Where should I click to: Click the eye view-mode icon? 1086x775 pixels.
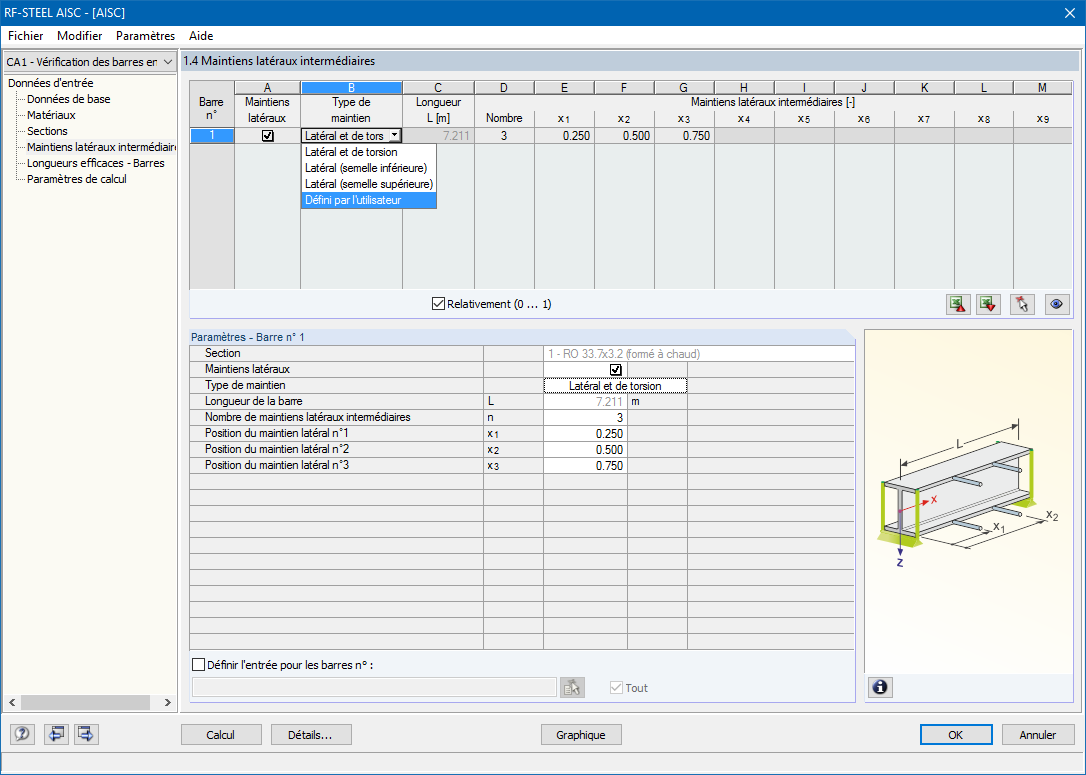(1056, 304)
